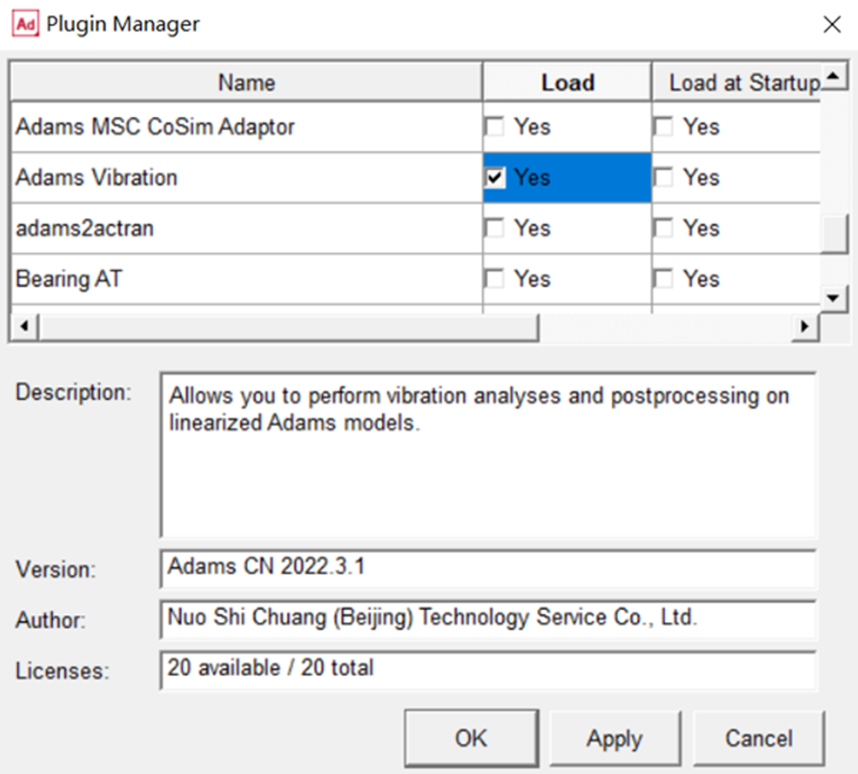Uncheck Load for Adams Vibration
Screen dimensions: 858x774
point(495,178)
